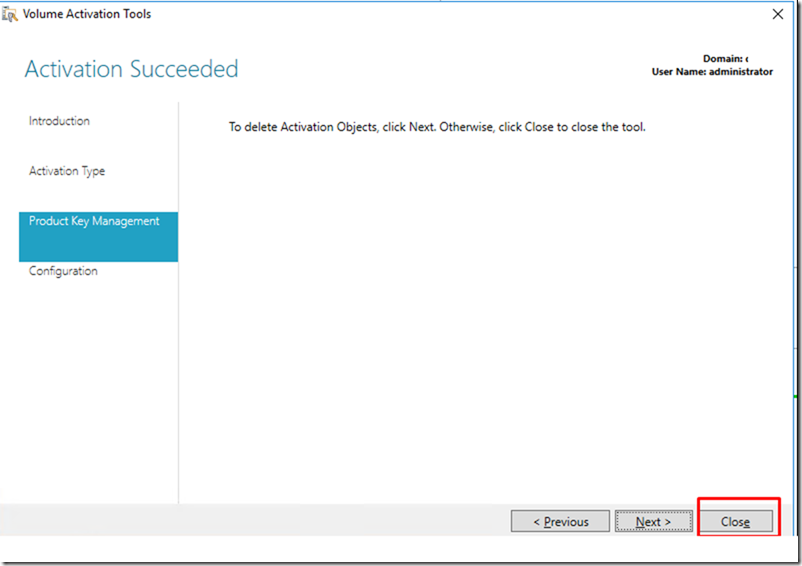Click the empty main content area
This screenshot has height=566, width=802.
[480, 320]
